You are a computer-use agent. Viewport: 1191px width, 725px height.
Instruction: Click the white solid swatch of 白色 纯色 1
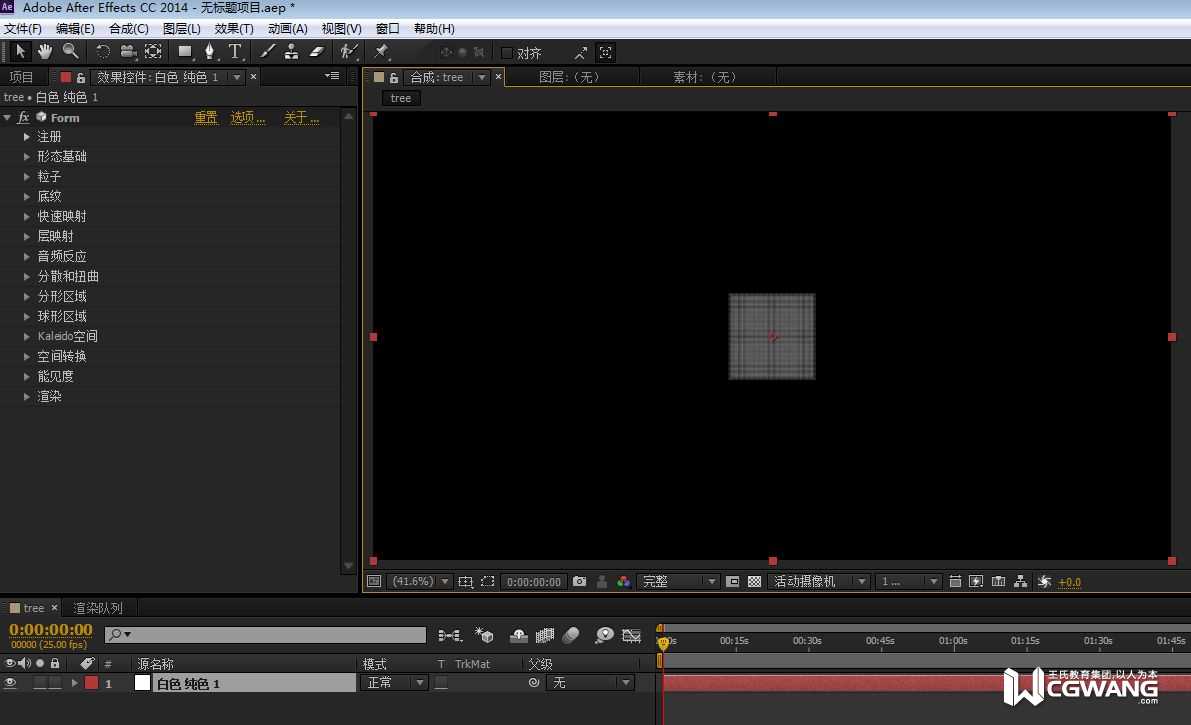142,682
